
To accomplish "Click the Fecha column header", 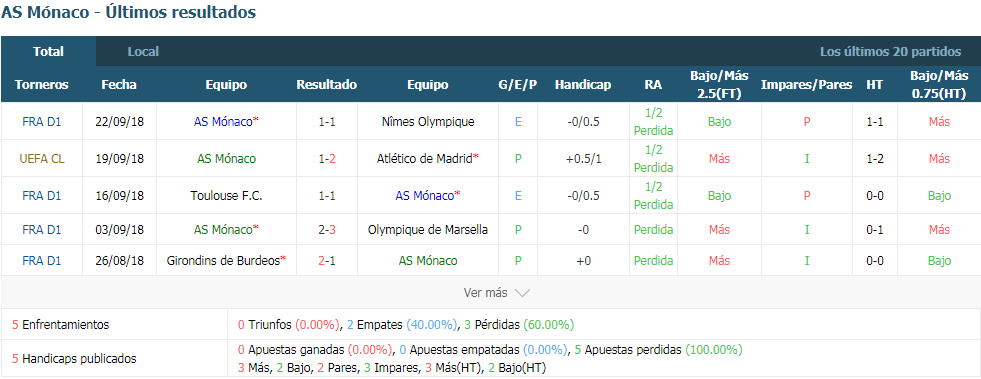I will 119,85.
